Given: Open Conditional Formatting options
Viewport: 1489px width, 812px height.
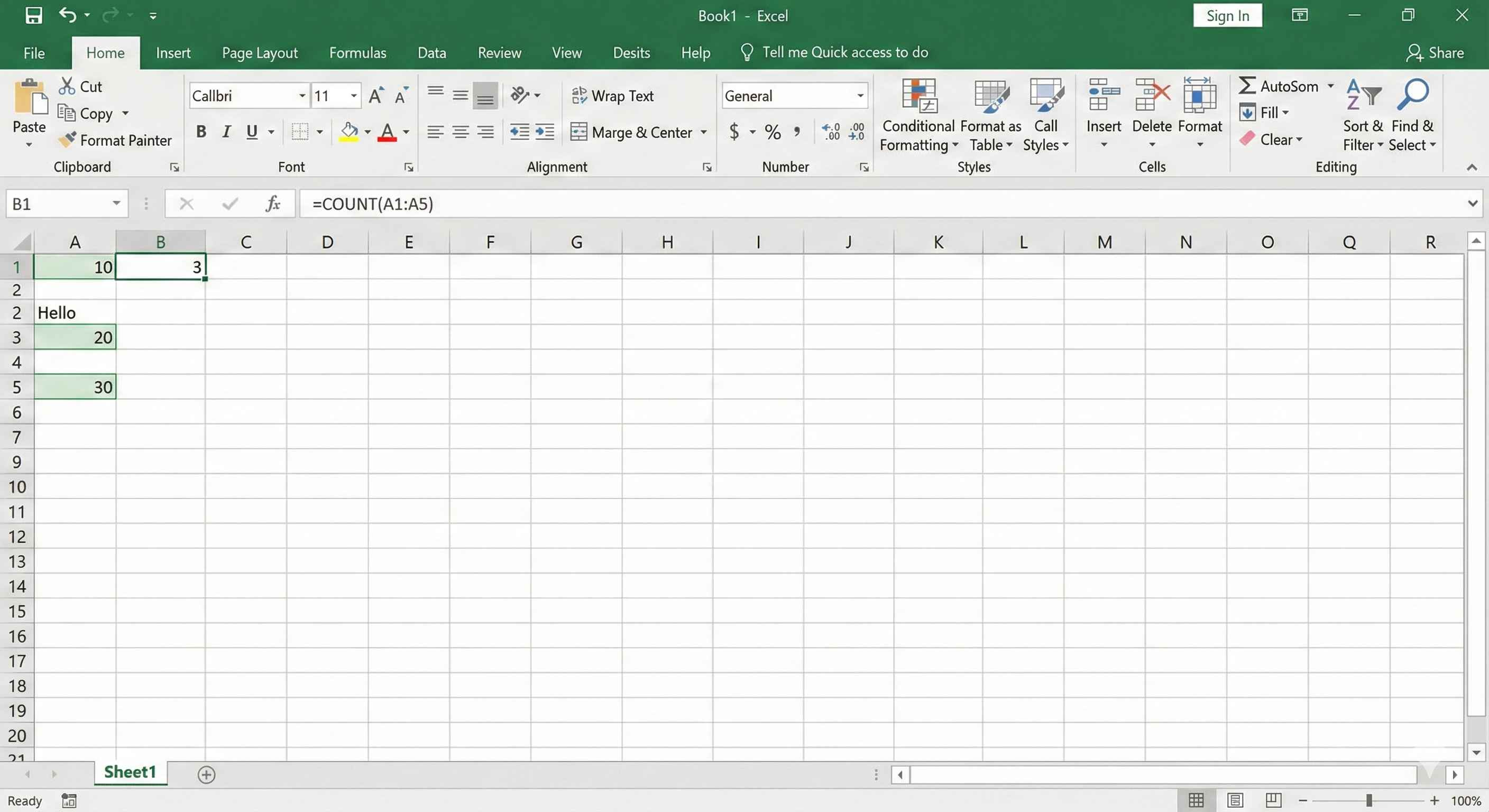Looking at the screenshot, I should (918, 116).
